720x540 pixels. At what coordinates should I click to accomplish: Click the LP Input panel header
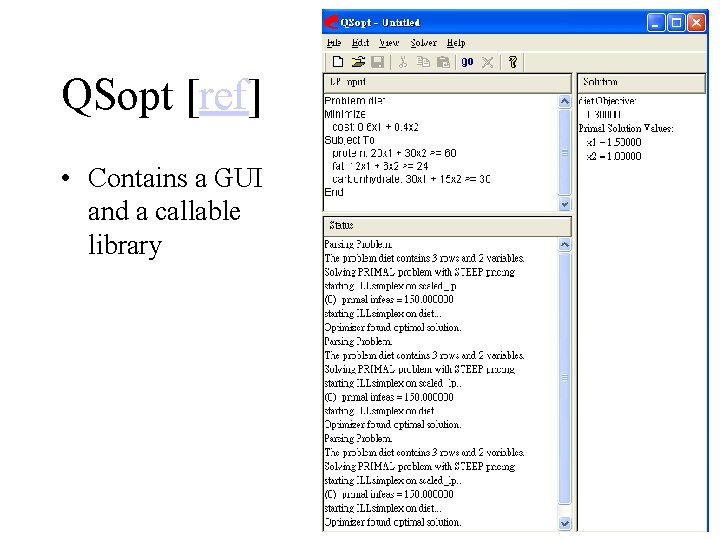[x=448, y=82]
